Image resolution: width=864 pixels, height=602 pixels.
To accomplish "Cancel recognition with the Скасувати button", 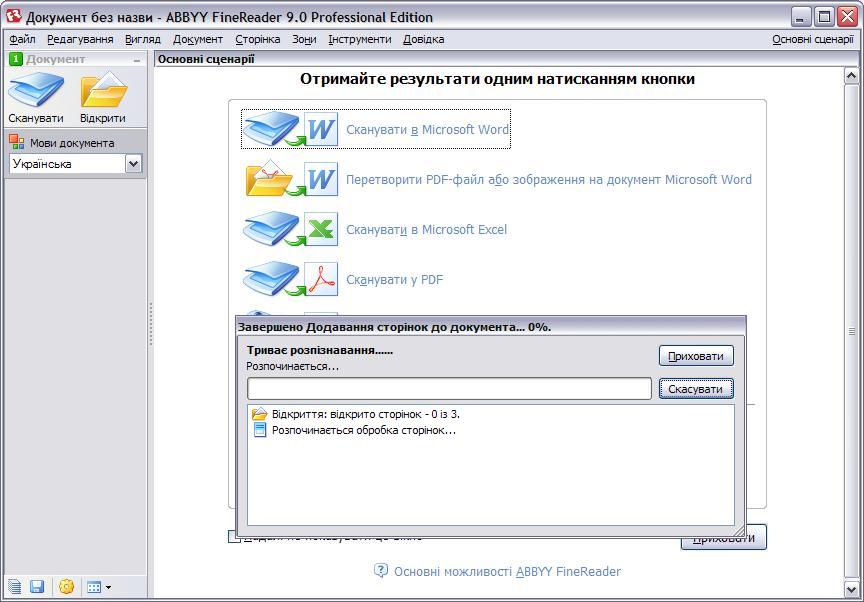I will click(696, 389).
